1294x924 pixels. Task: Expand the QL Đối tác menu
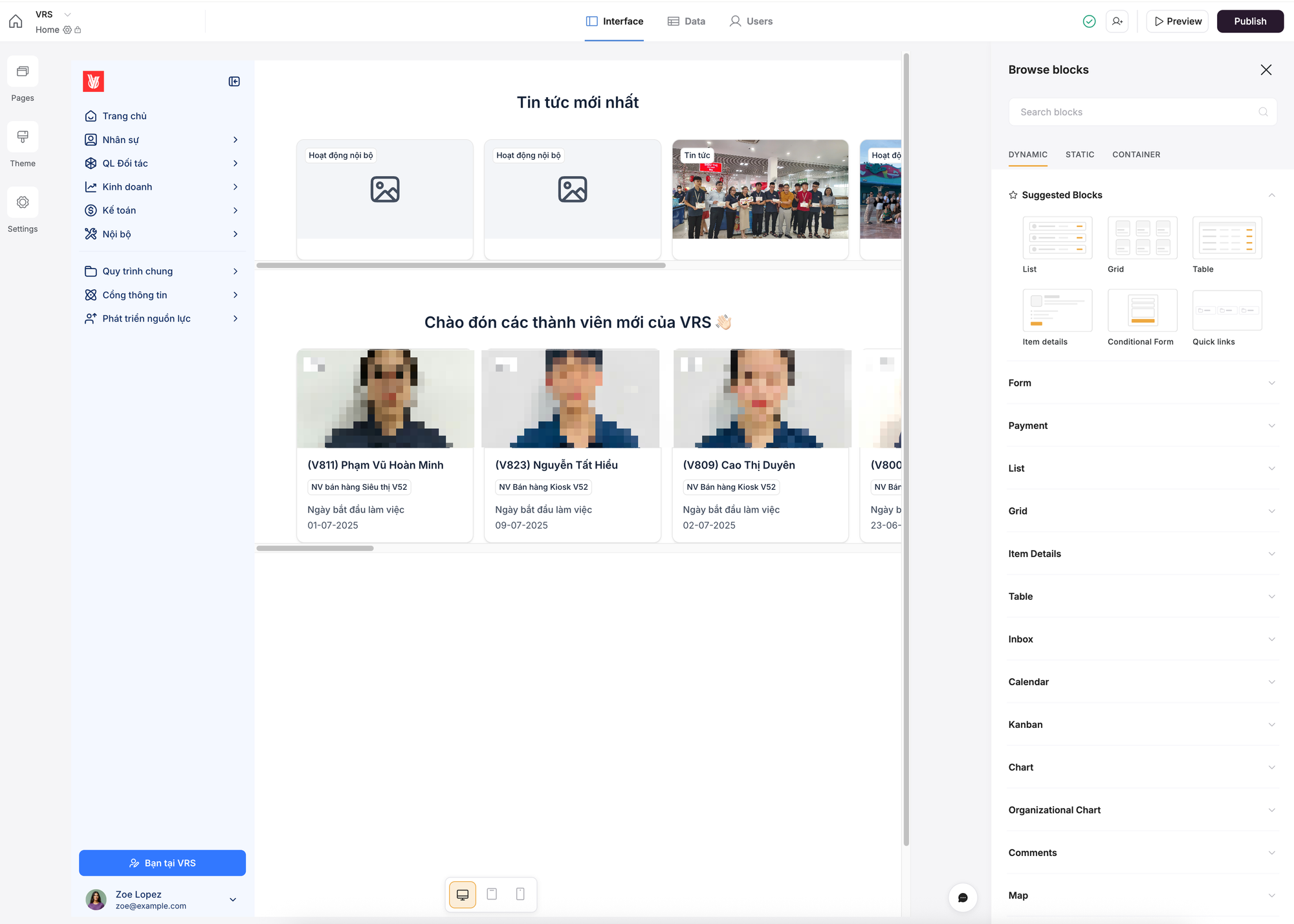(x=162, y=163)
